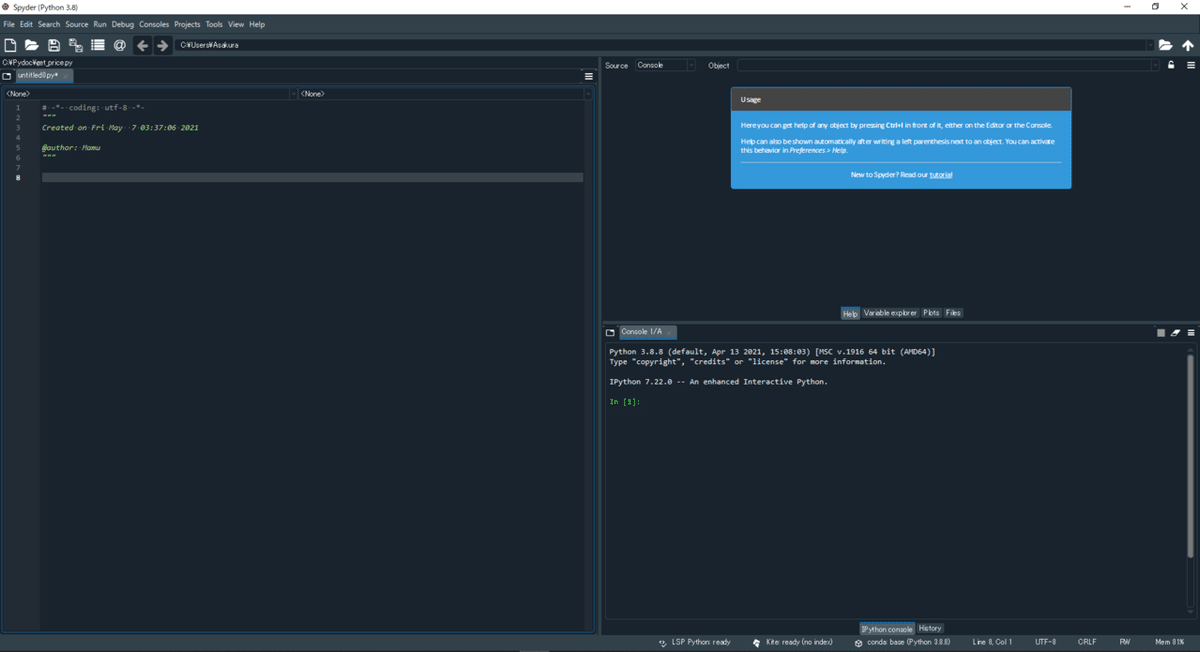Viewport: 1200px width, 652px height.
Task: Open the Search menu
Action: tap(49, 24)
